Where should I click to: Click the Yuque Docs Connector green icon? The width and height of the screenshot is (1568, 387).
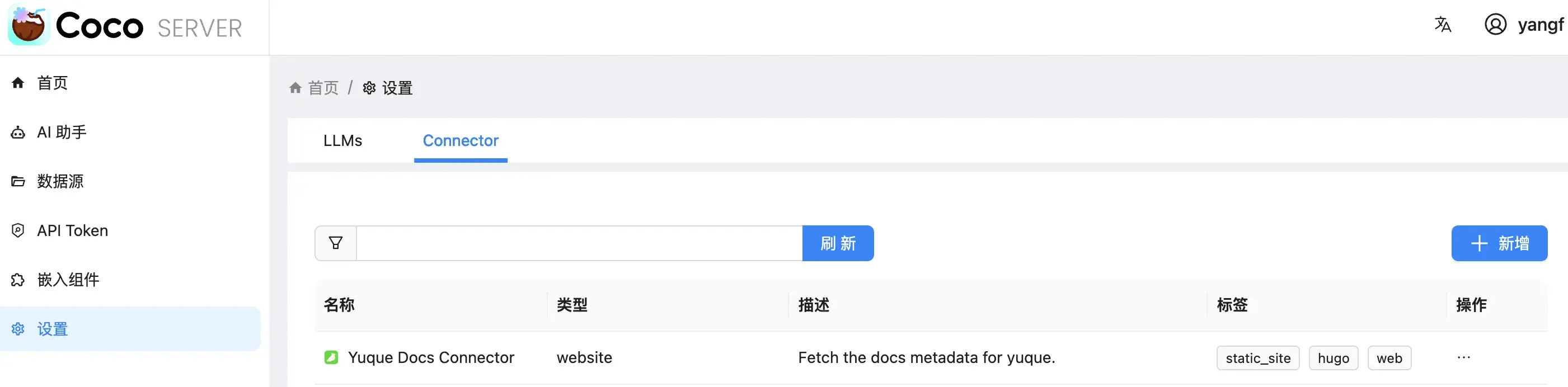coord(331,358)
